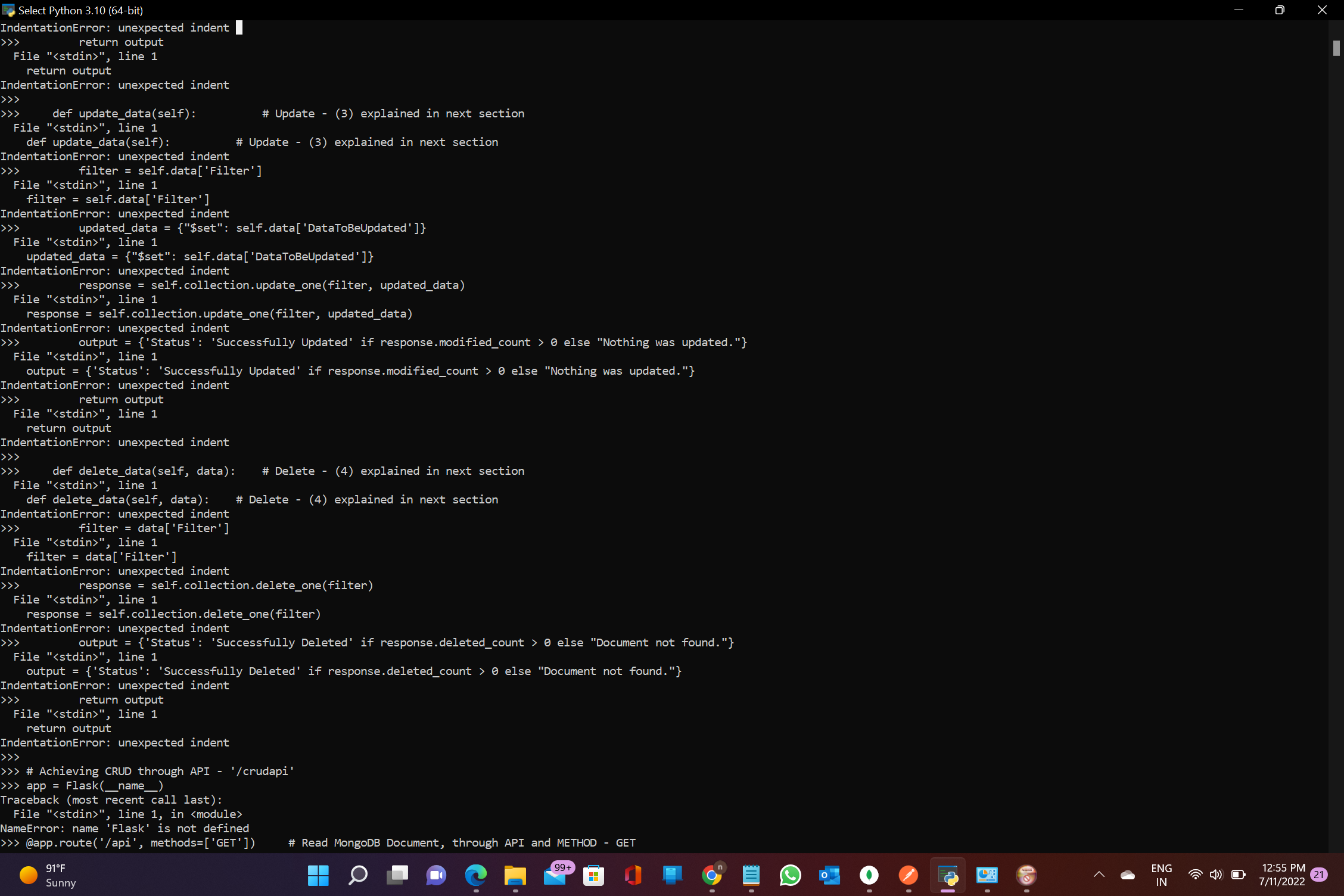
Task: Launch Microsoft Edge from taskbar
Action: (x=475, y=875)
